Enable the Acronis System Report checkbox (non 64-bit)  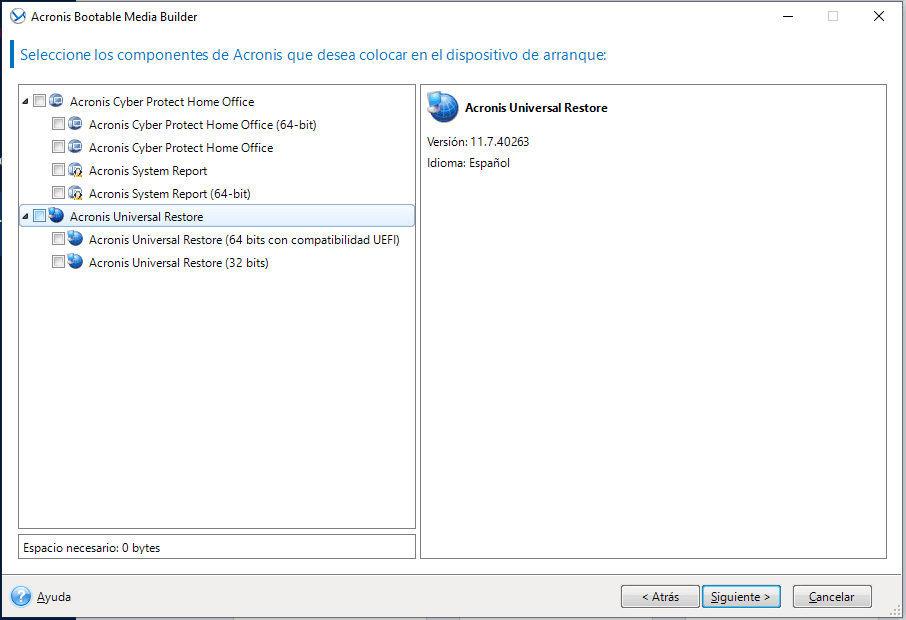(x=58, y=170)
